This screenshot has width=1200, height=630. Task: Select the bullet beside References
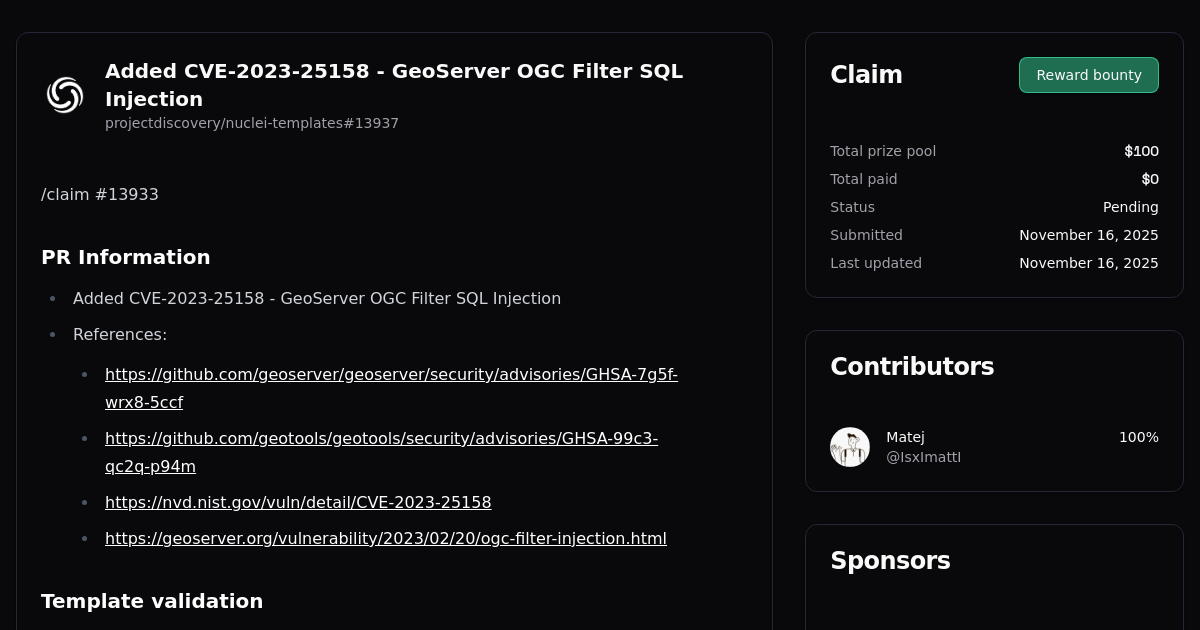[x=51, y=334]
